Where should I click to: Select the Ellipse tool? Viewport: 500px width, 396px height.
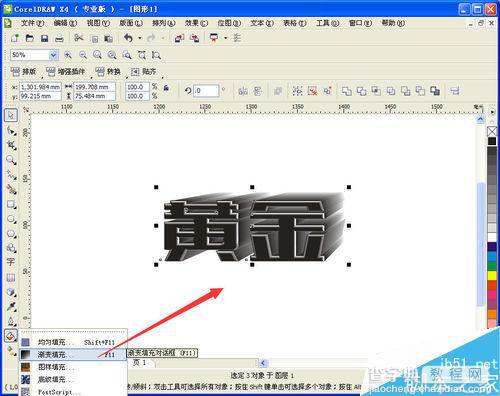click(x=11, y=219)
